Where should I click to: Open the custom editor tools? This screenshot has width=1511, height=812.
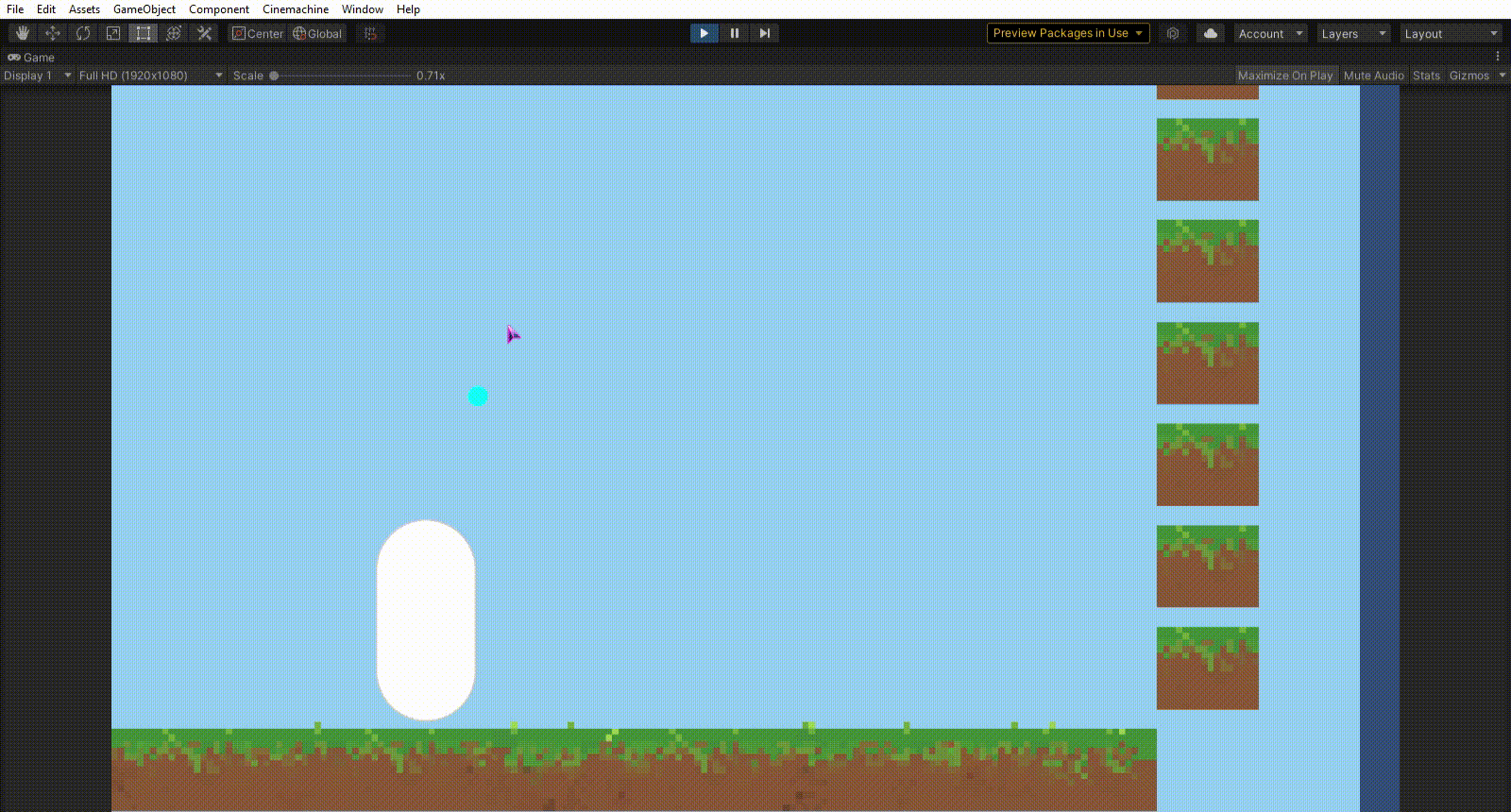(204, 33)
